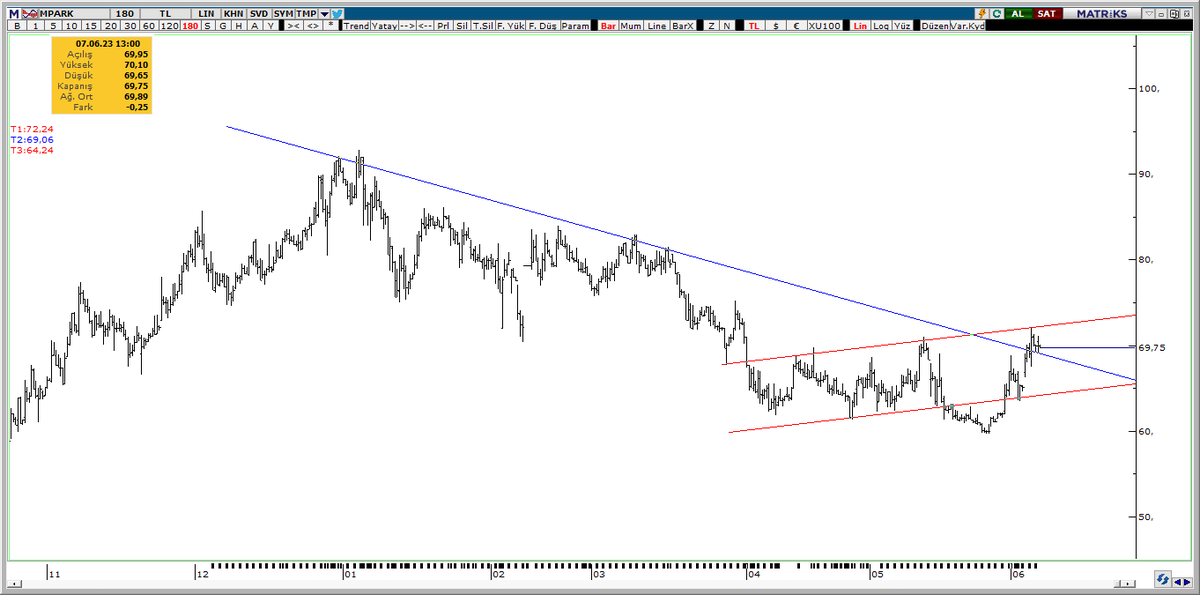This screenshot has width=1200, height=595.
Task: Click the >< compress chart icon
Action: coord(293,26)
